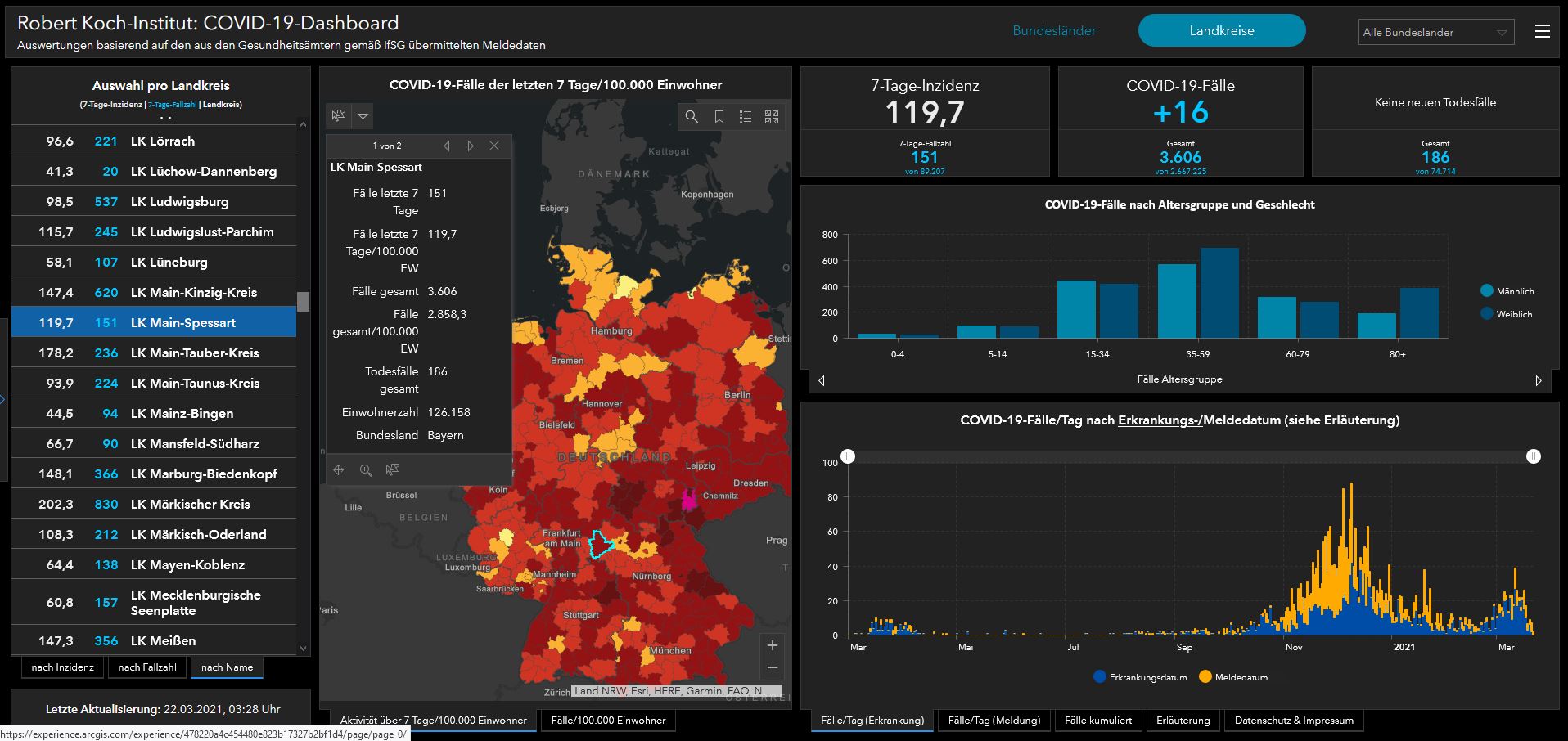The height and width of the screenshot is (741, 1568).
Task: Select the Landkreise view button
Action: [1221, 31]
